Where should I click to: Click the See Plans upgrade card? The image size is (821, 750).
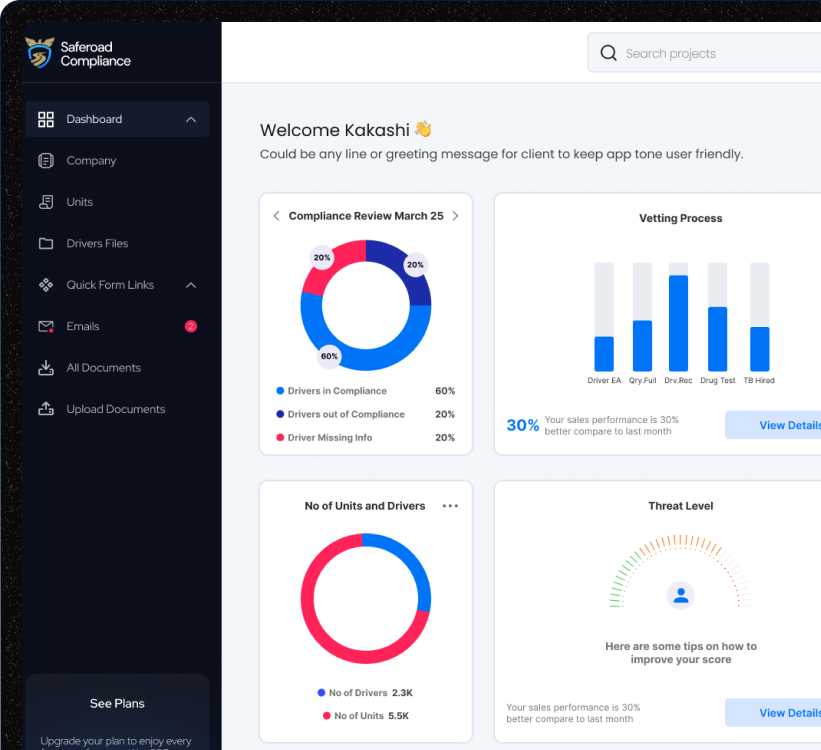117,704
